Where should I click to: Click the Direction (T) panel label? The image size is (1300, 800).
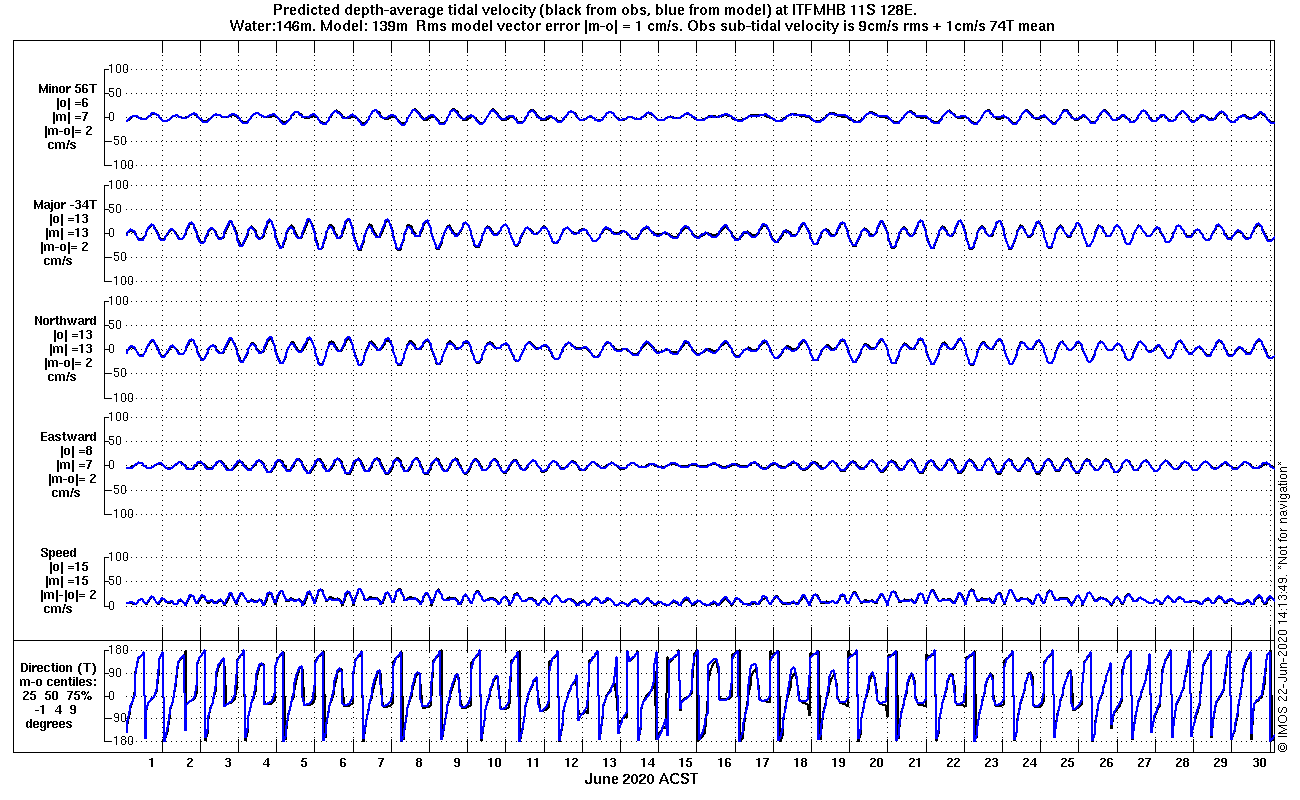point(61,668)
